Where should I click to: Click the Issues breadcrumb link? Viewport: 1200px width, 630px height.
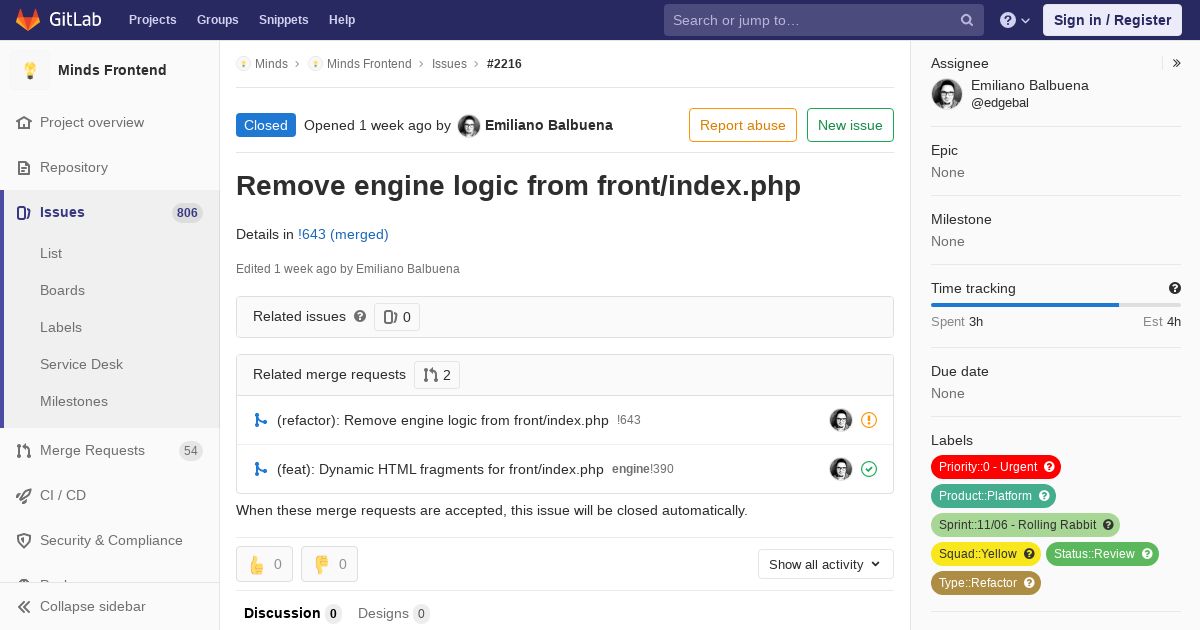[x=449, y=64]
